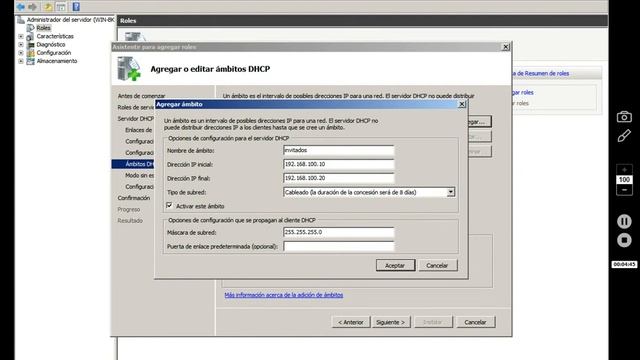
Task: Click the Dirección IP final field
Action: pos(339,178)
